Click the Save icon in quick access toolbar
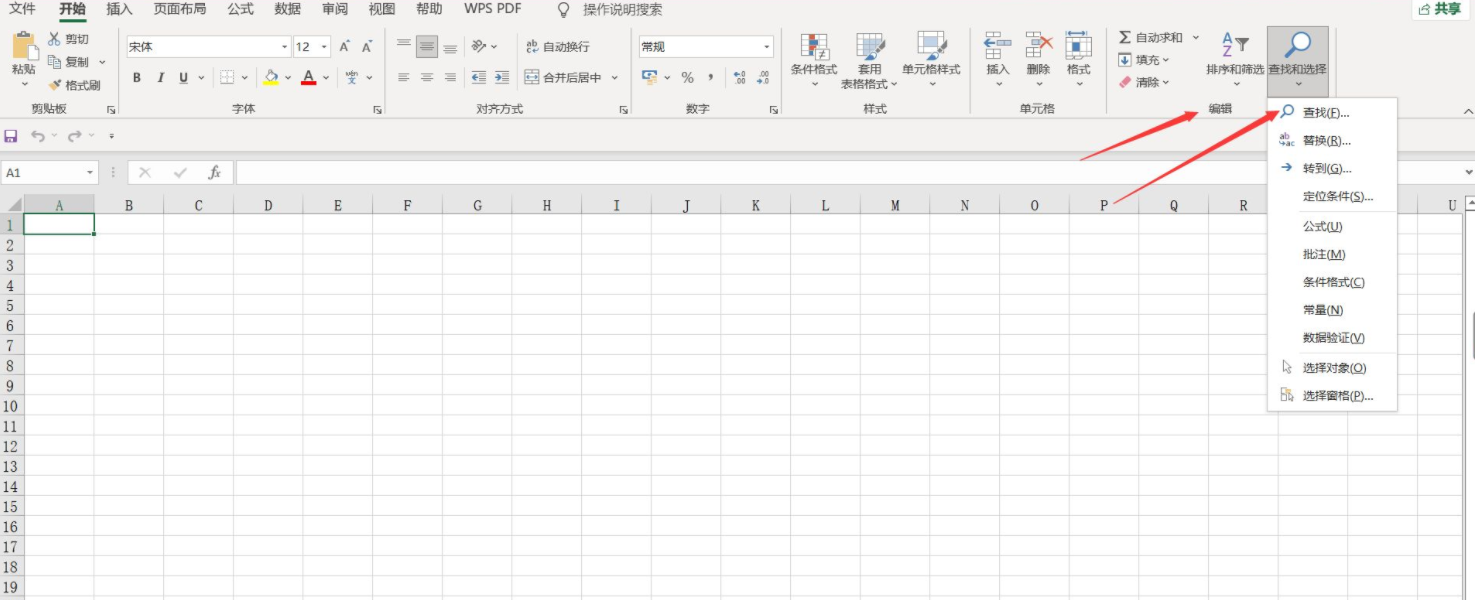The width and height of the screenshot is (1475, 600). pyautogui.click(x=11, y=136)
